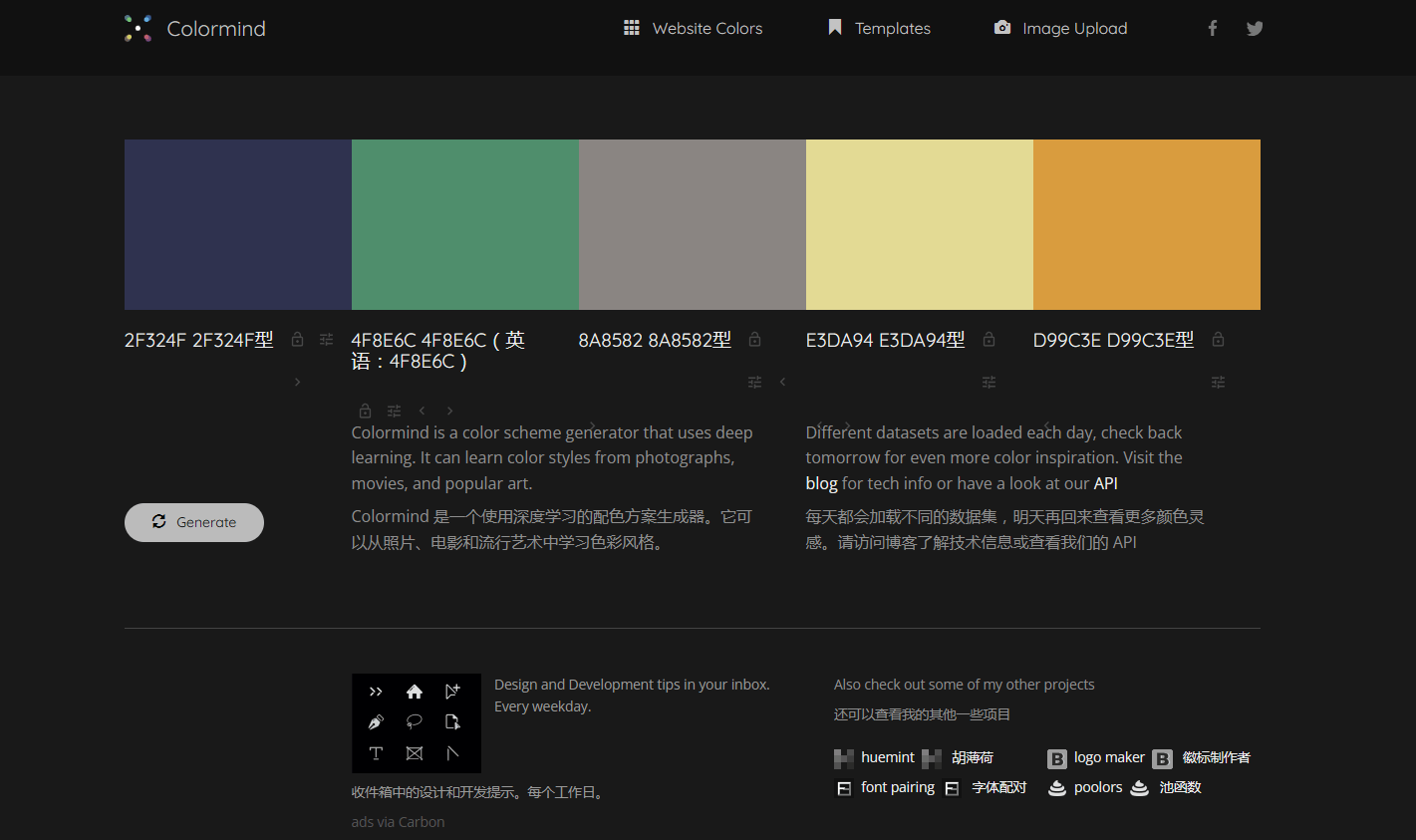Open the 徽标制作者 translated link
Viewport: 1416px width, 840px height.
pyautogui.click(x=1202, y=758)
